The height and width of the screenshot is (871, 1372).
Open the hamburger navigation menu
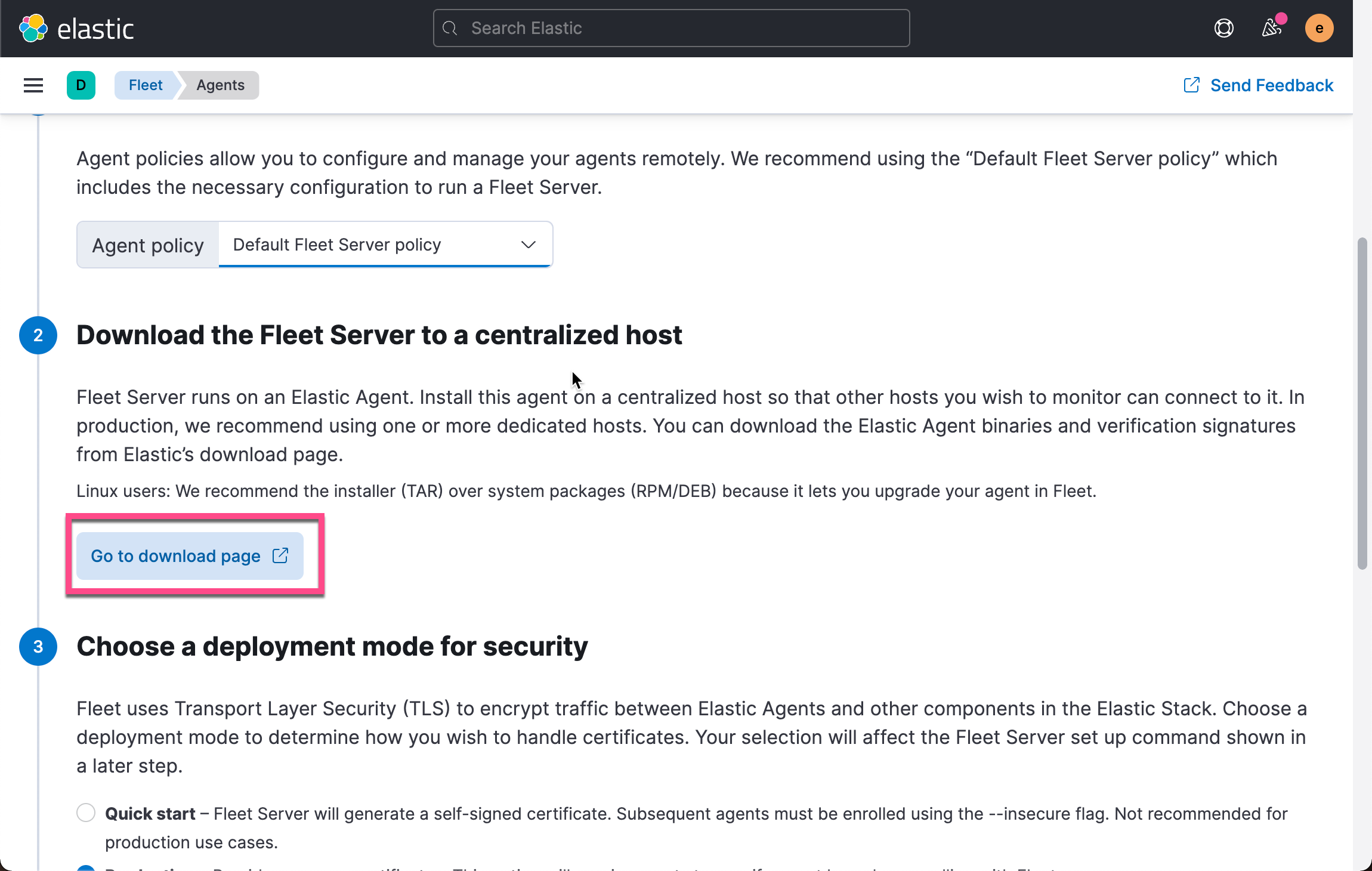[33, 85]
